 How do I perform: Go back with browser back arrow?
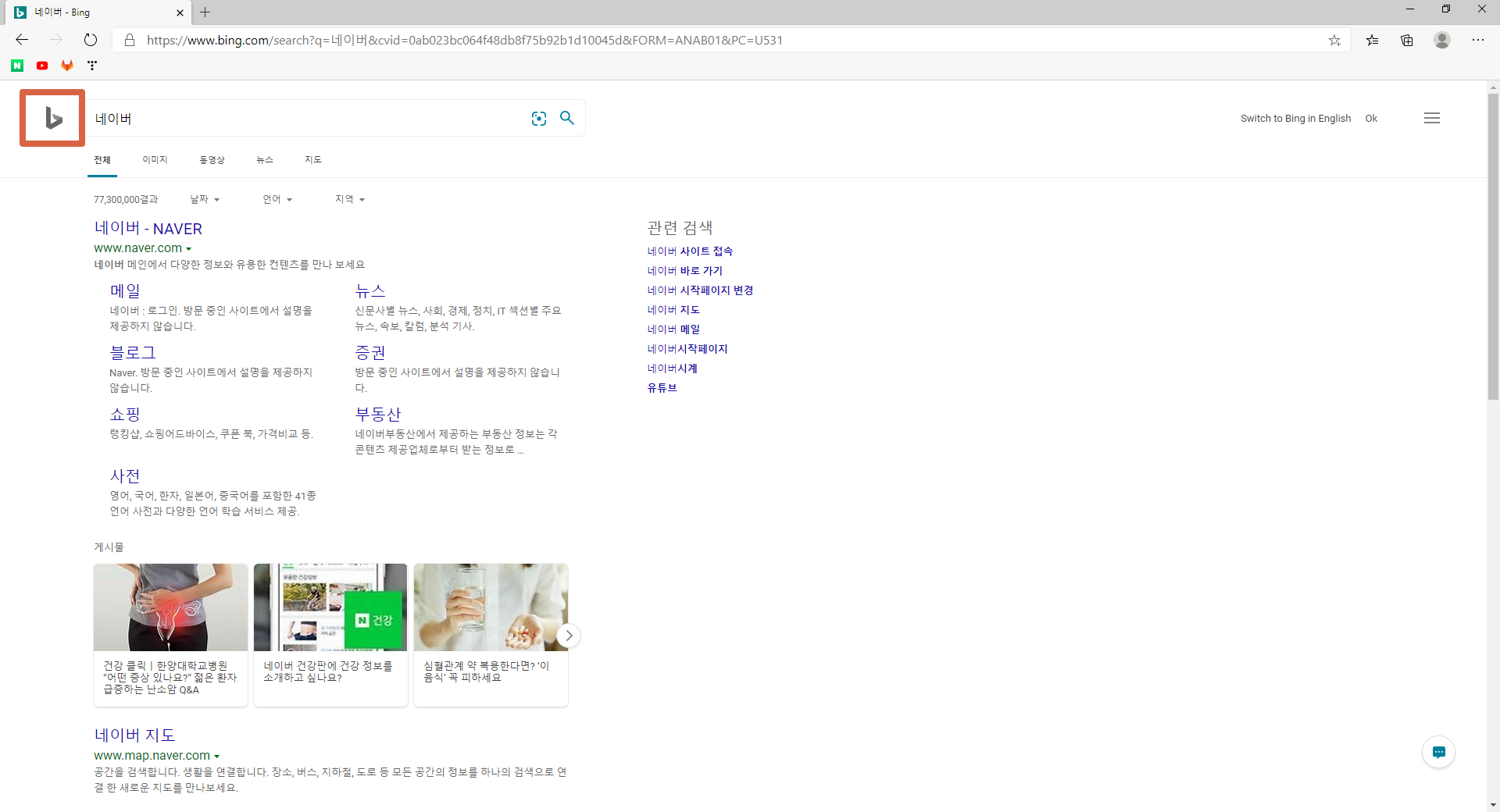click(x=22, y=40)
